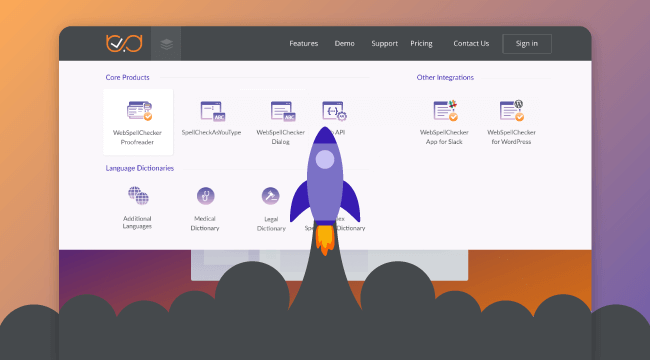Open WebSpellChecker for WordPress icon
The width and height of the screenshot is (650, 360).
pos(512,110)
